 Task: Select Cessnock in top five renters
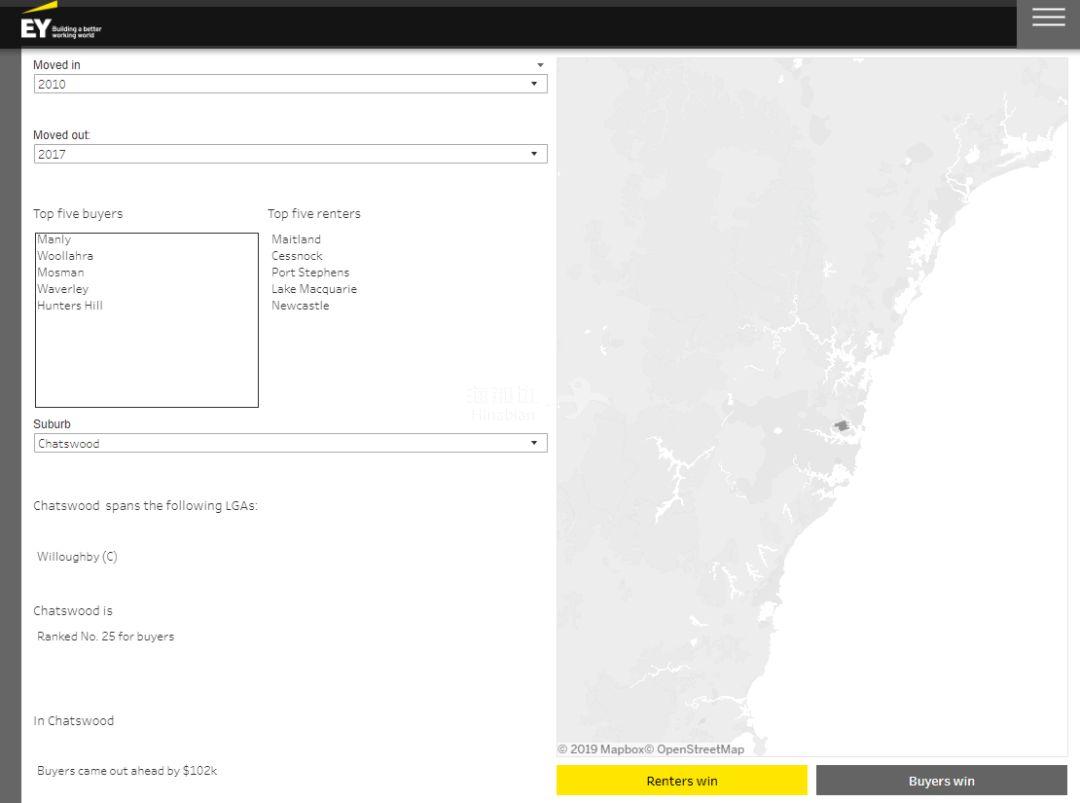pos(297,256)
